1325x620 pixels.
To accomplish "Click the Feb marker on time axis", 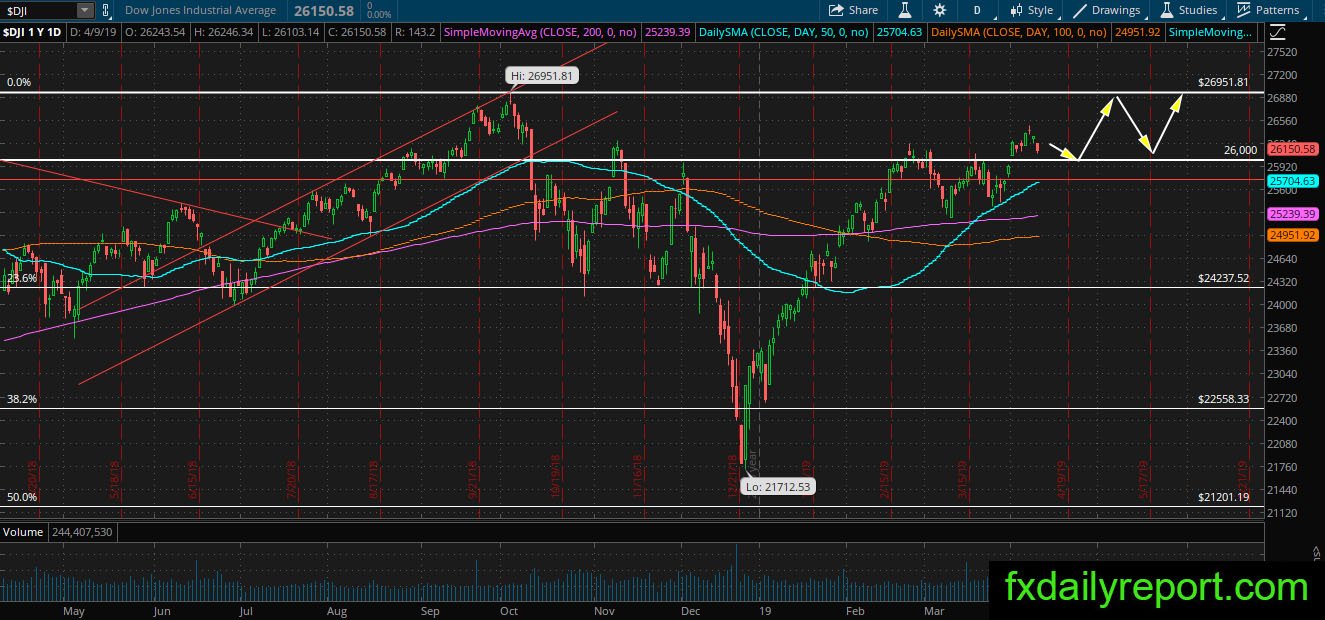I will click(855, 610).
